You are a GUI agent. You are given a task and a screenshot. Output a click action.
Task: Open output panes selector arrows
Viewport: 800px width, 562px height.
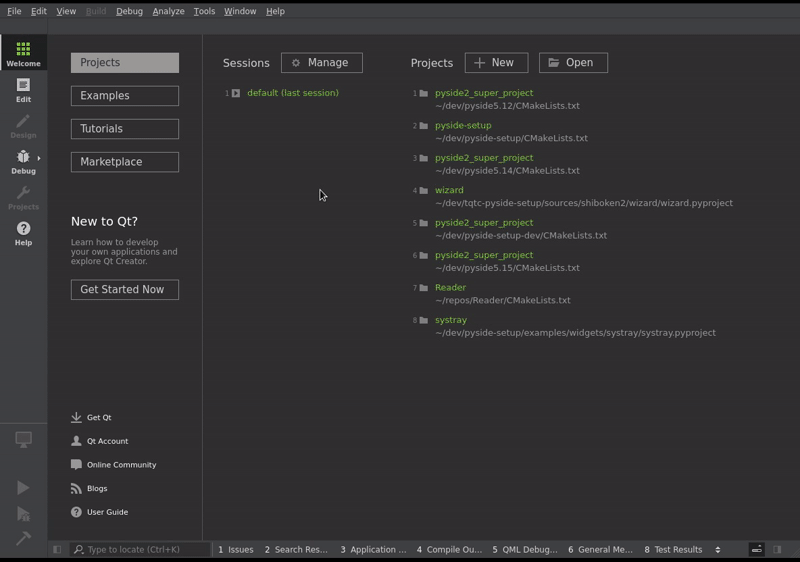point(718,549)
